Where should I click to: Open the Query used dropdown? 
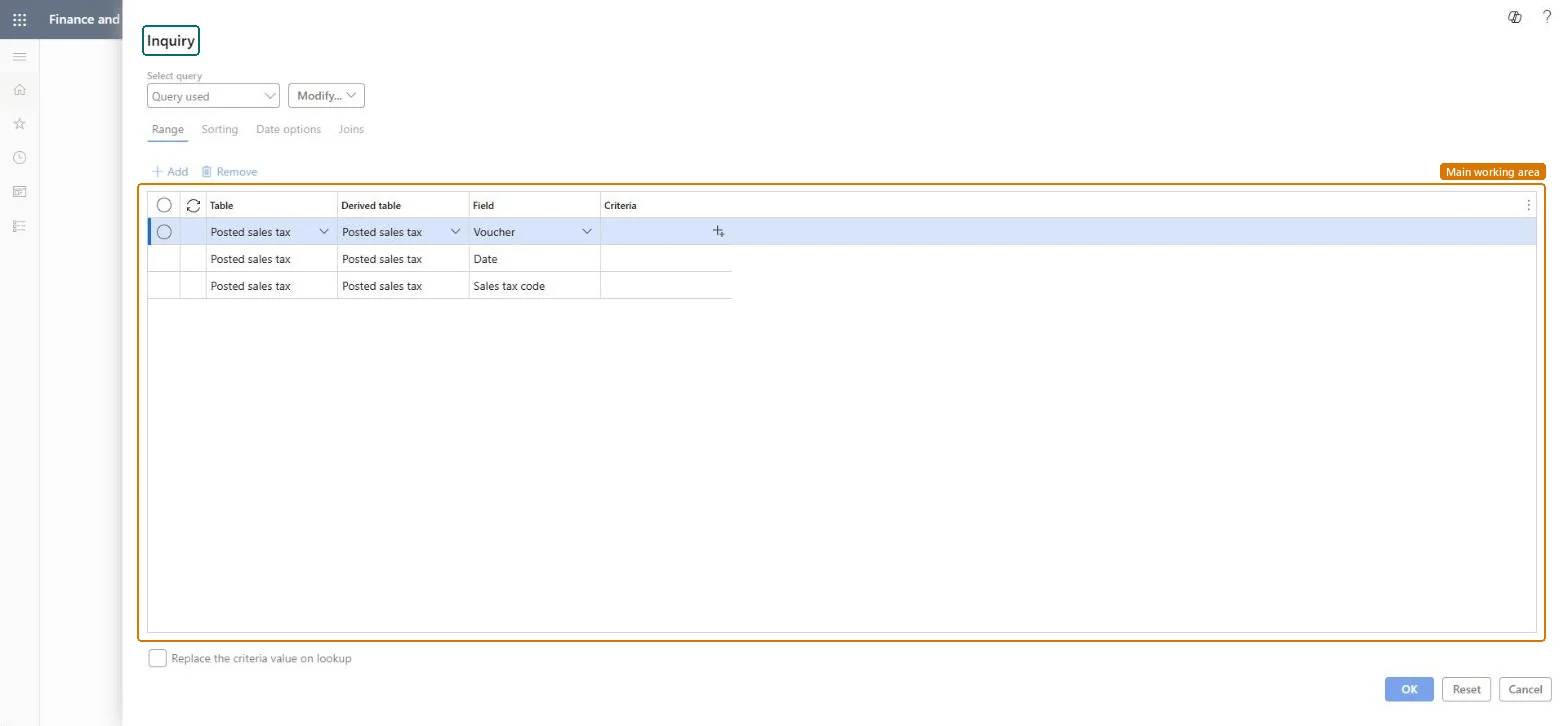click(x=213, y=96)
